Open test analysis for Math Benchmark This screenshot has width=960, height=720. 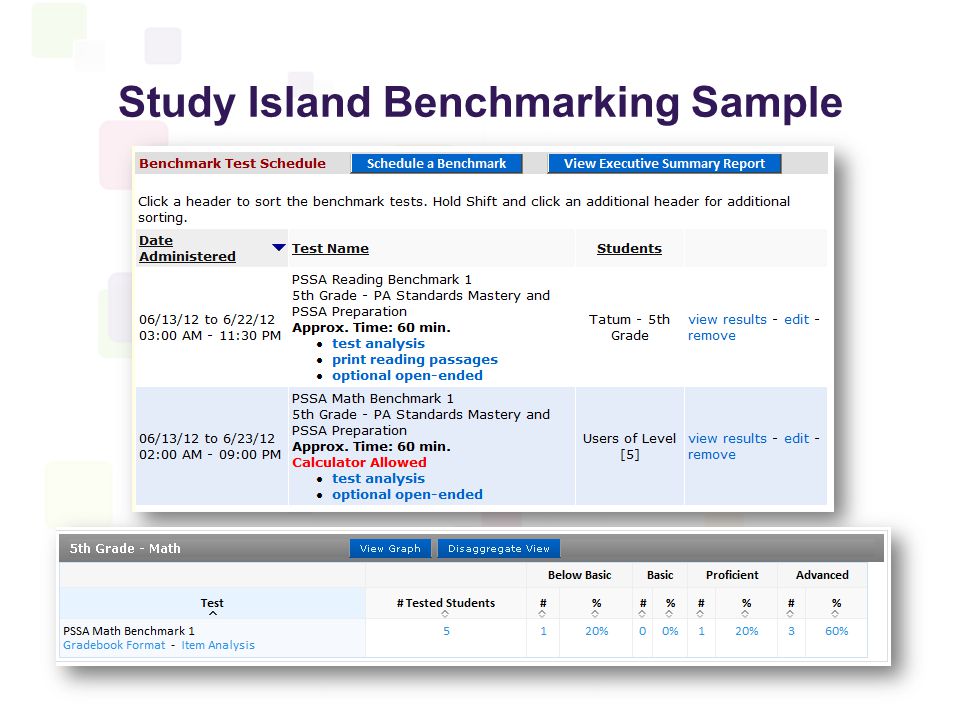pos(378,478)
